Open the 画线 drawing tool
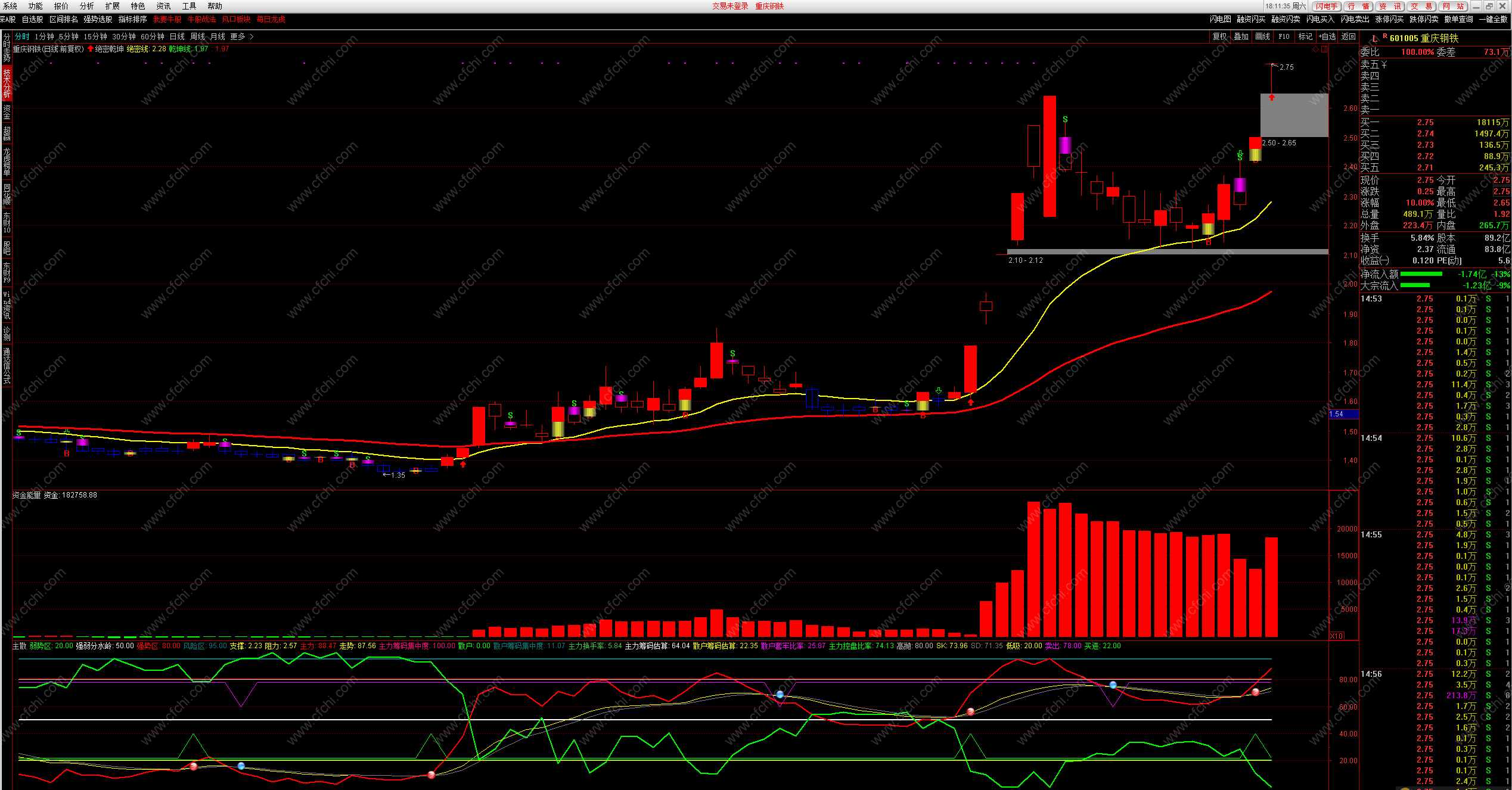The height and width of the screenshot is (790, 1512). pos(1262,37)
